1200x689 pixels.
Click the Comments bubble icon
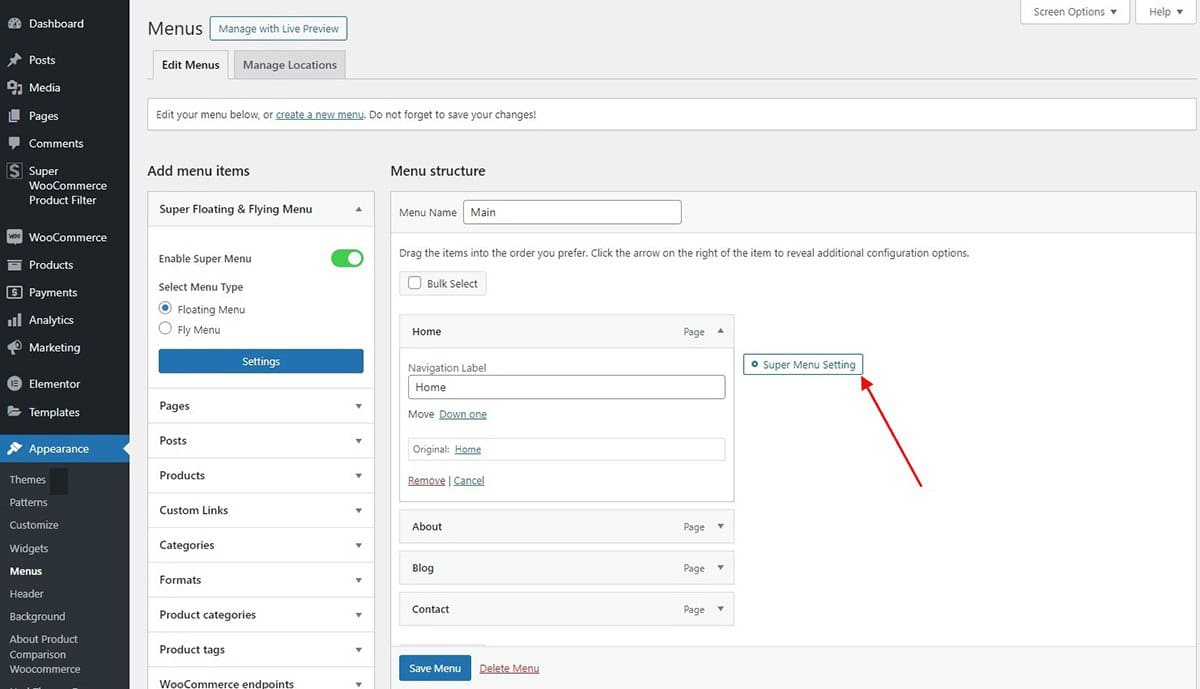tap(14, 143)
